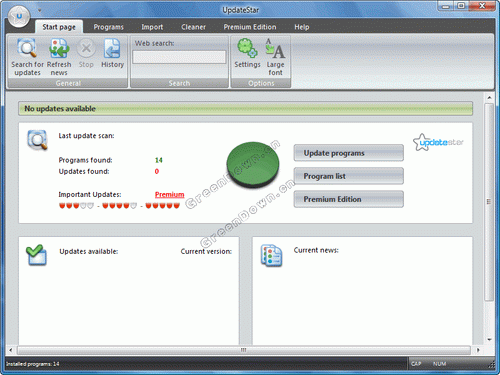Click the green status indicator button
The height and width of the screenshot is (375, 500).
(253, 165)
